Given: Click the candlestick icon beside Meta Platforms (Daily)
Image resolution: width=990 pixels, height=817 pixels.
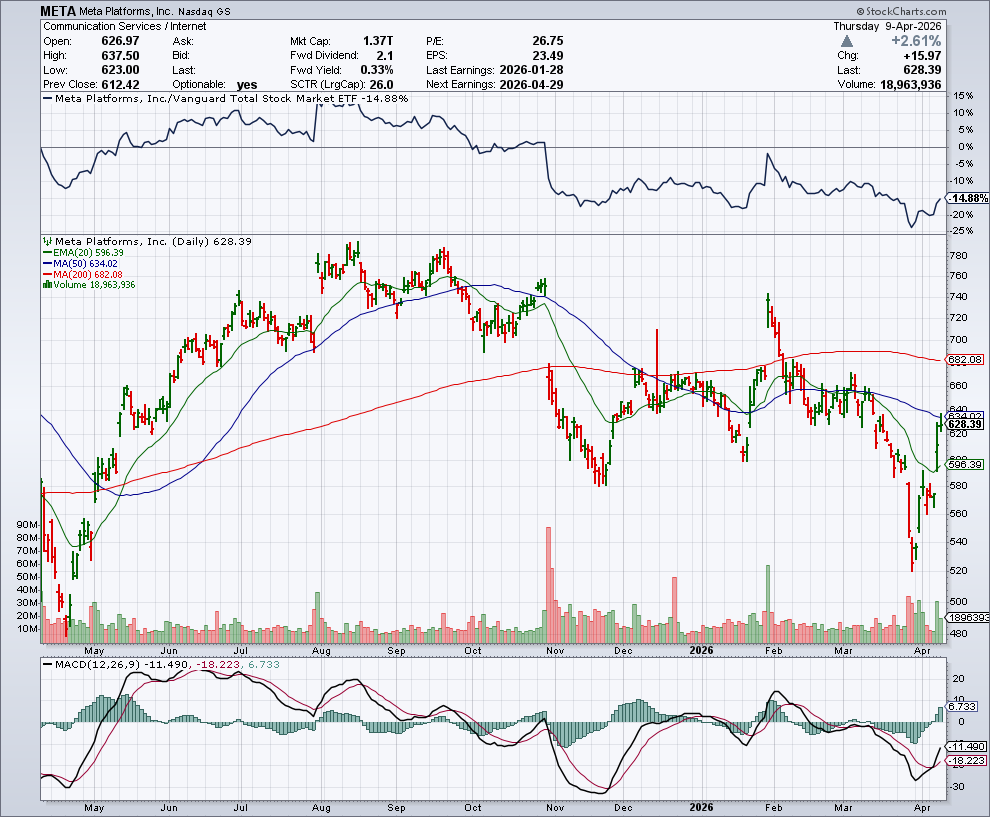Looking at the screenshot, I should (x=47, y=241).
